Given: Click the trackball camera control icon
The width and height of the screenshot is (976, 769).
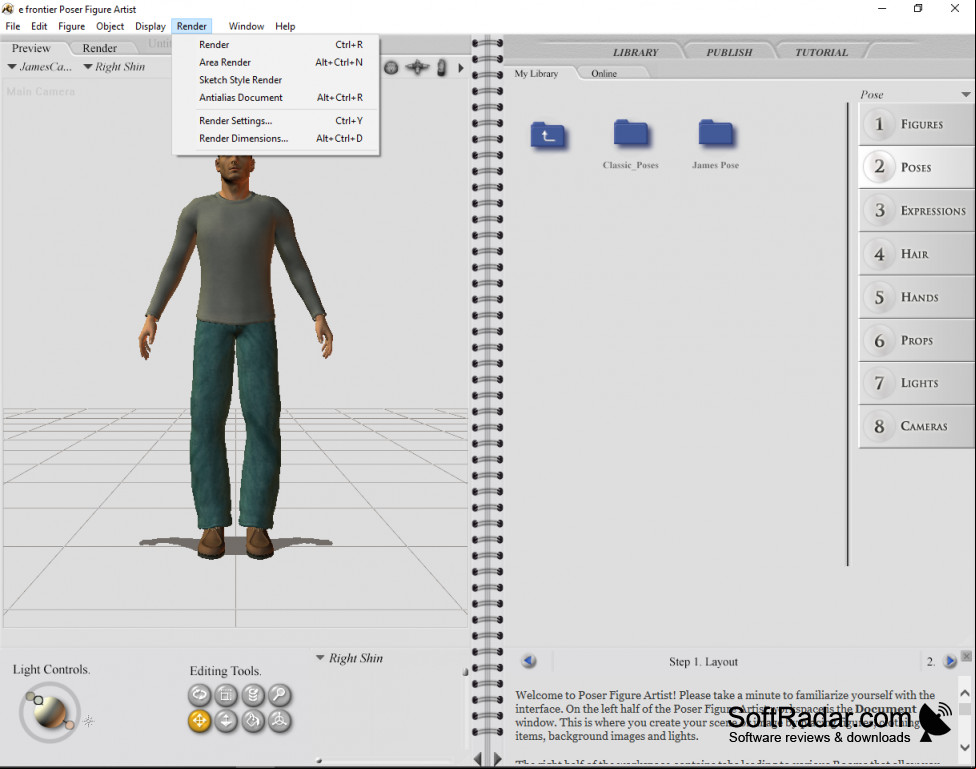Looking at the screenshot, I should point(391,67).
